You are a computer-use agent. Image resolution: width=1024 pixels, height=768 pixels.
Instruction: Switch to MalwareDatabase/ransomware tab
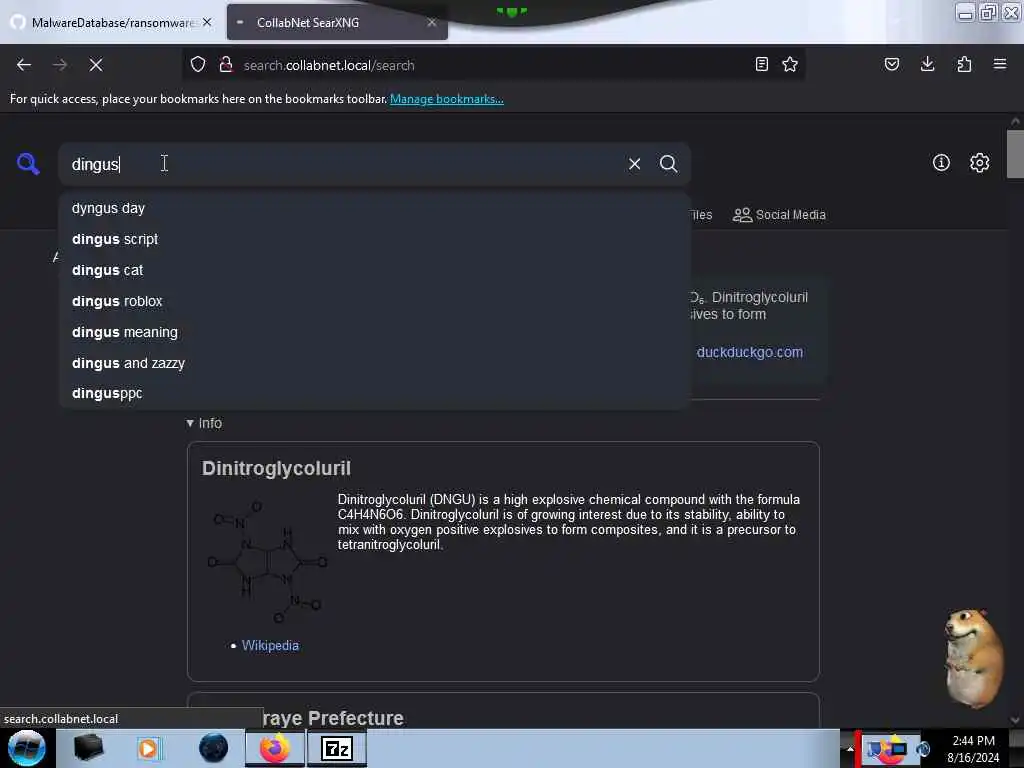pos(111,22)
